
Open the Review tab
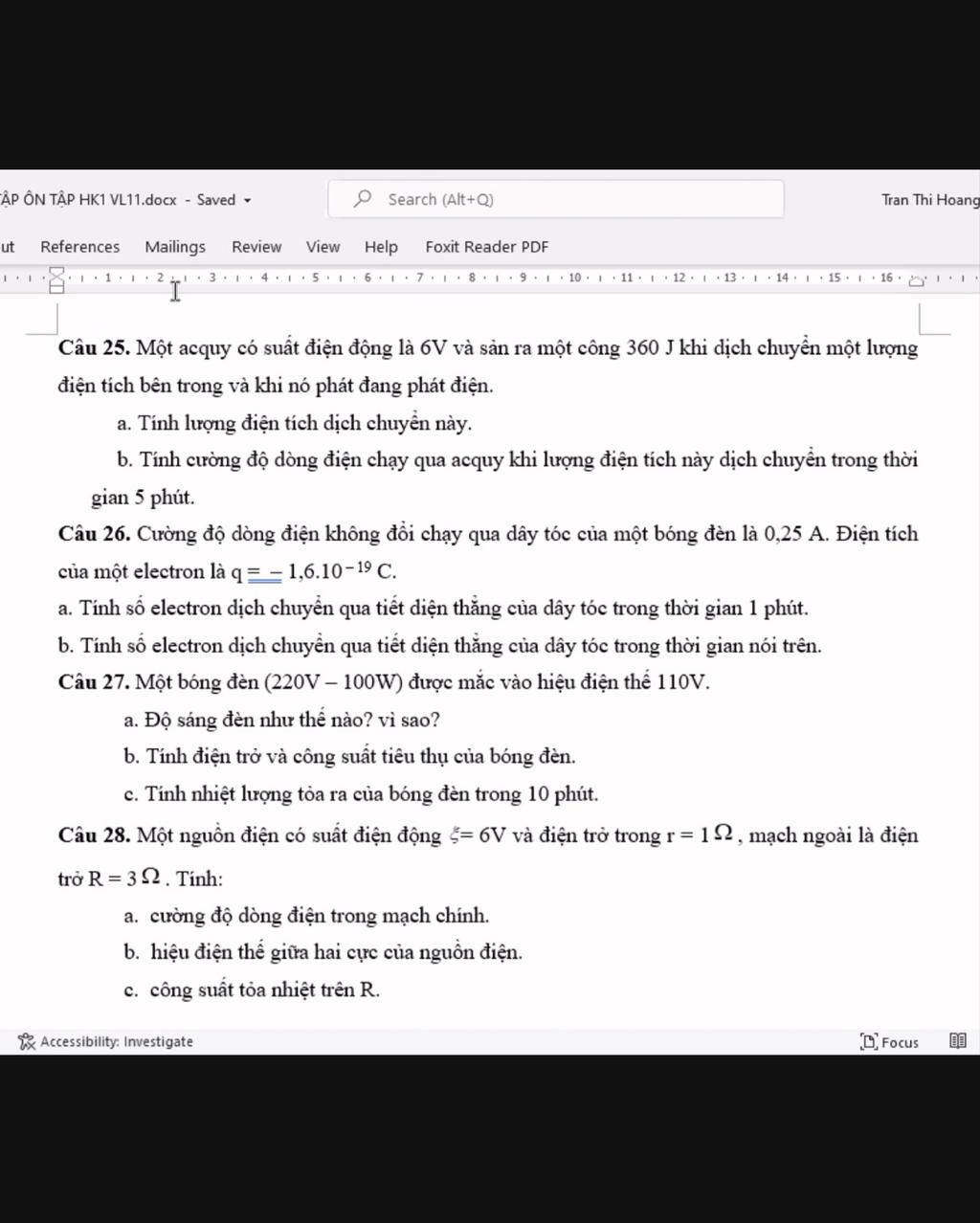(x=256, y=247)
